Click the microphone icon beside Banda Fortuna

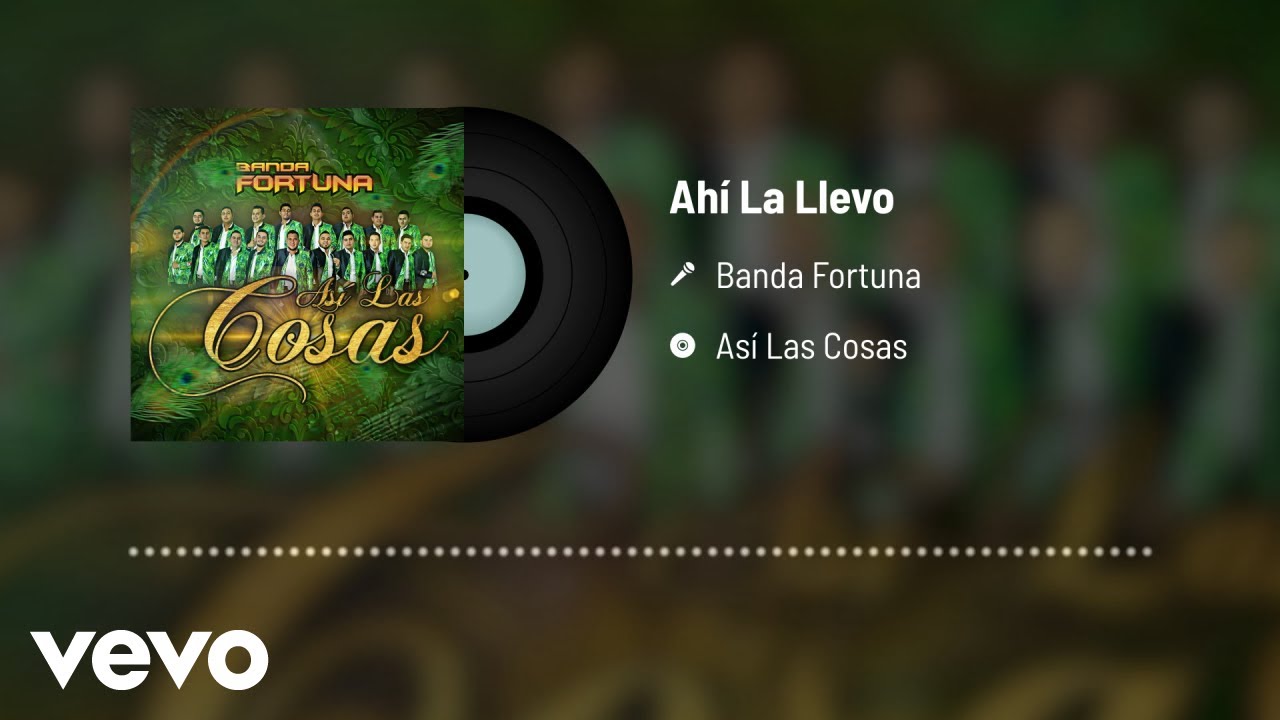[x=682, y=275]
